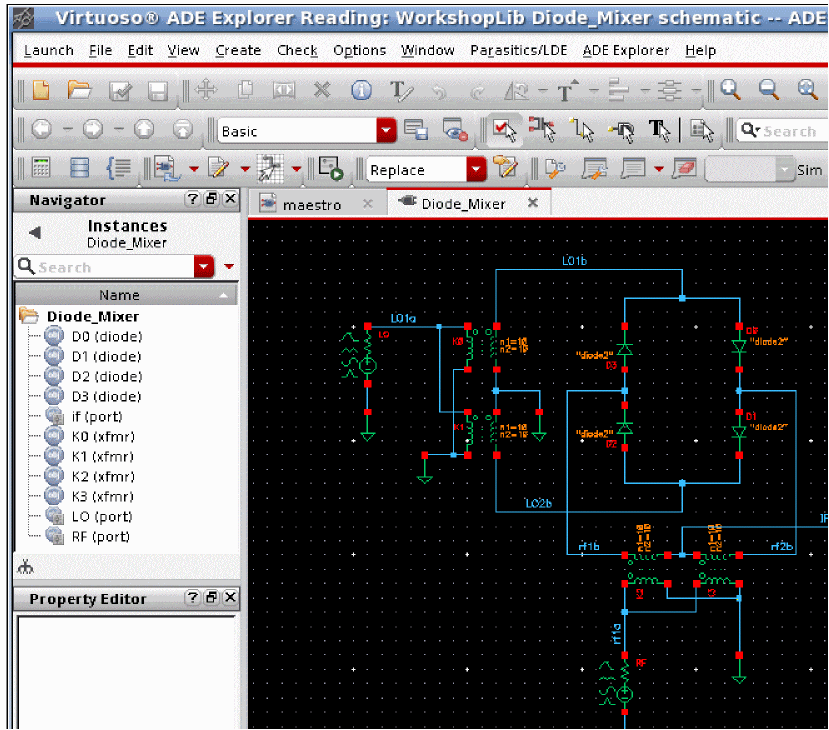
Task: Float the Navigator panel
Action: (x=211, y=200)
